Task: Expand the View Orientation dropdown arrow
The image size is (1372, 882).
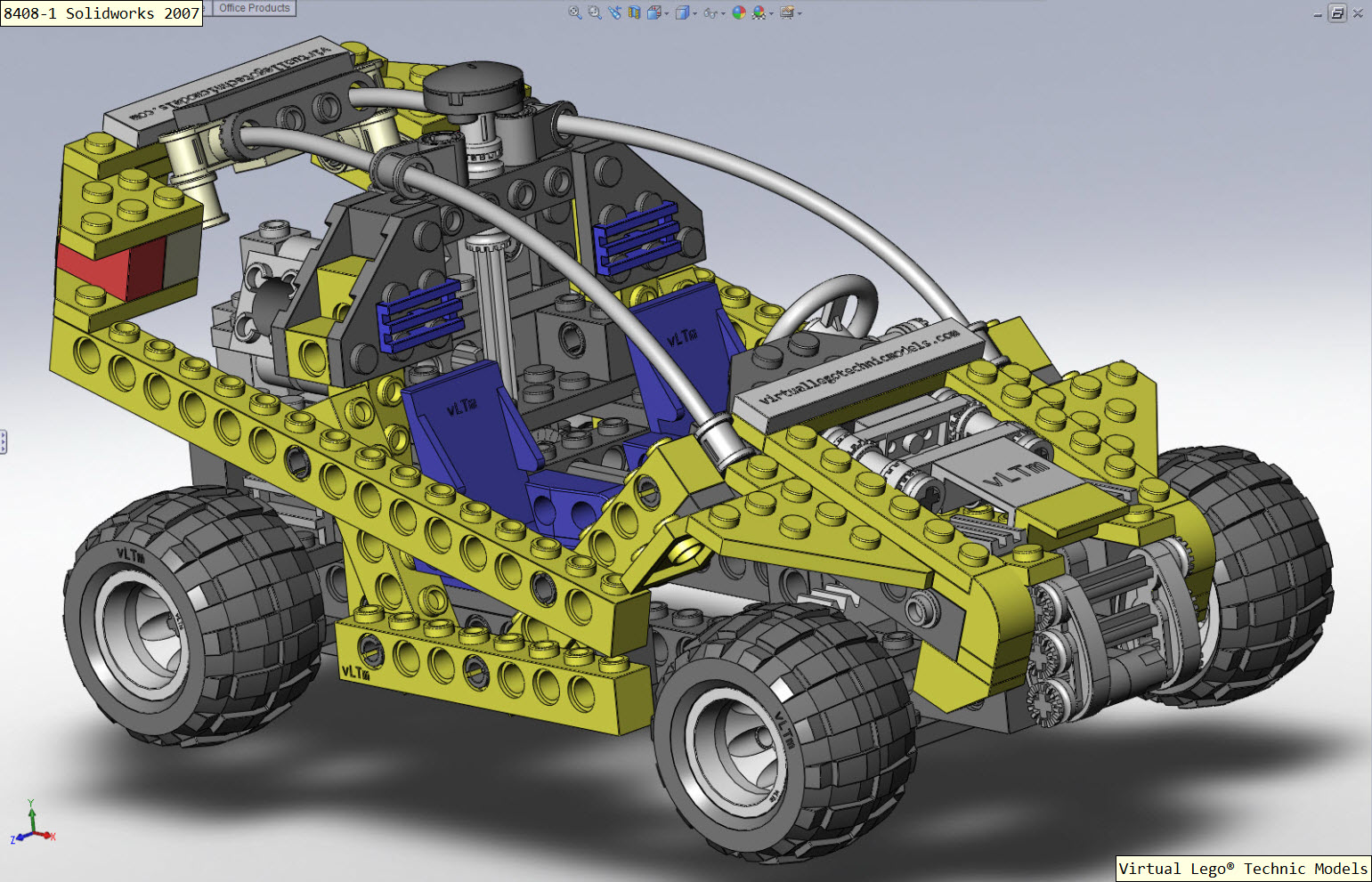Action: click(x=667, y=13)
